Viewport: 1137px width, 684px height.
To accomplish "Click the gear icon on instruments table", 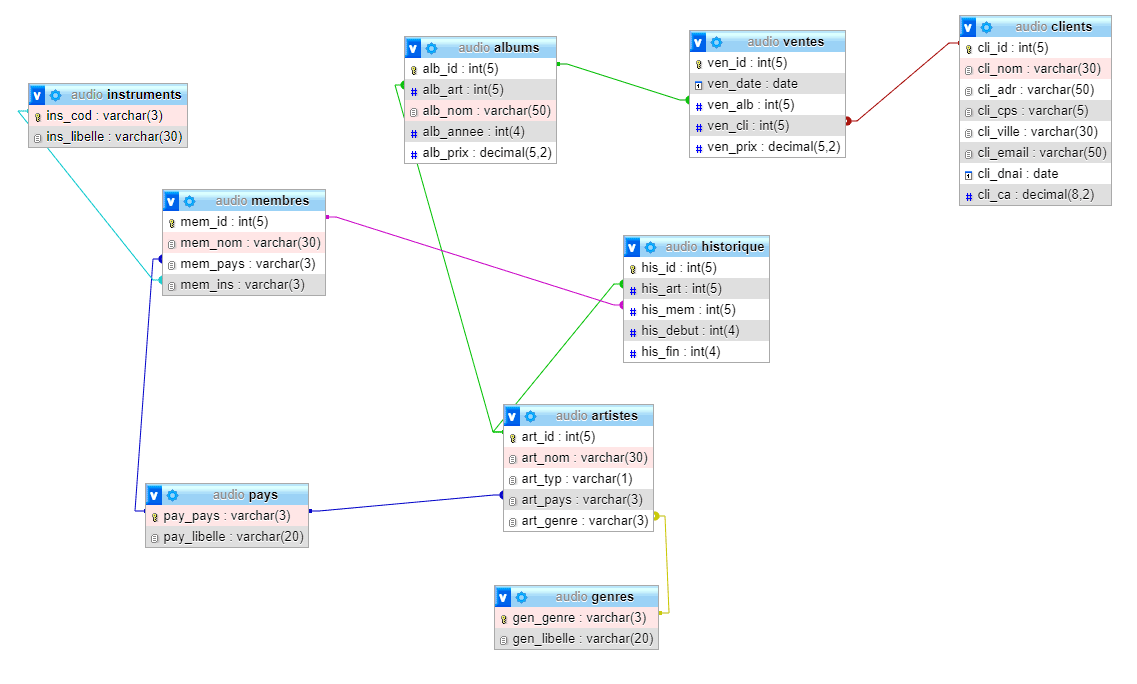I will (55, 95).
